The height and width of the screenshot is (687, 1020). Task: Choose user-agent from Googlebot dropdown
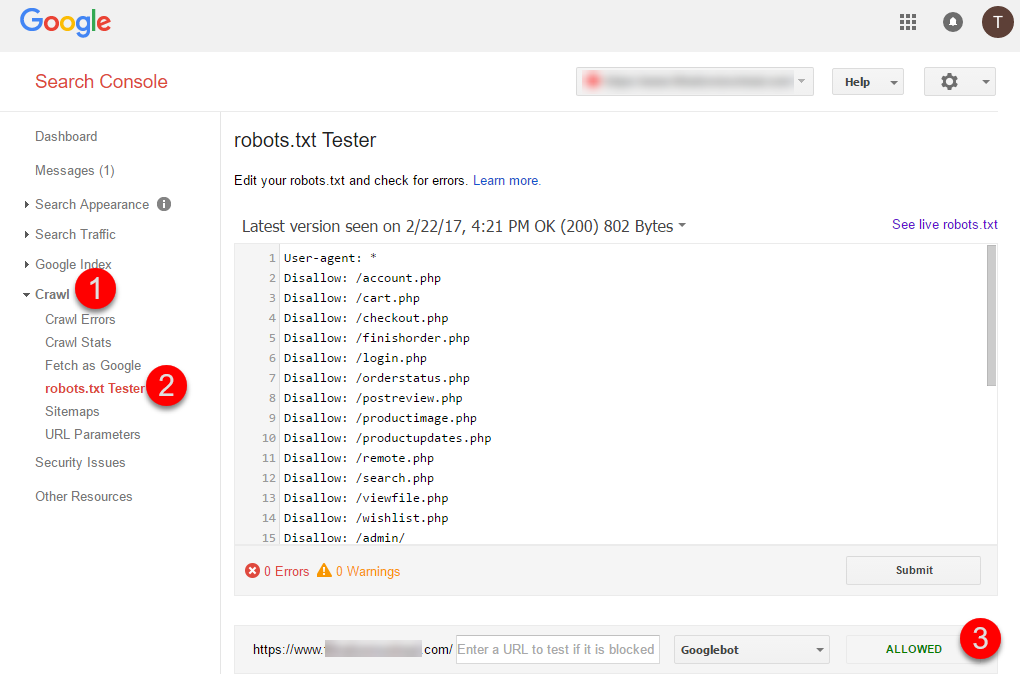point(751,650)
